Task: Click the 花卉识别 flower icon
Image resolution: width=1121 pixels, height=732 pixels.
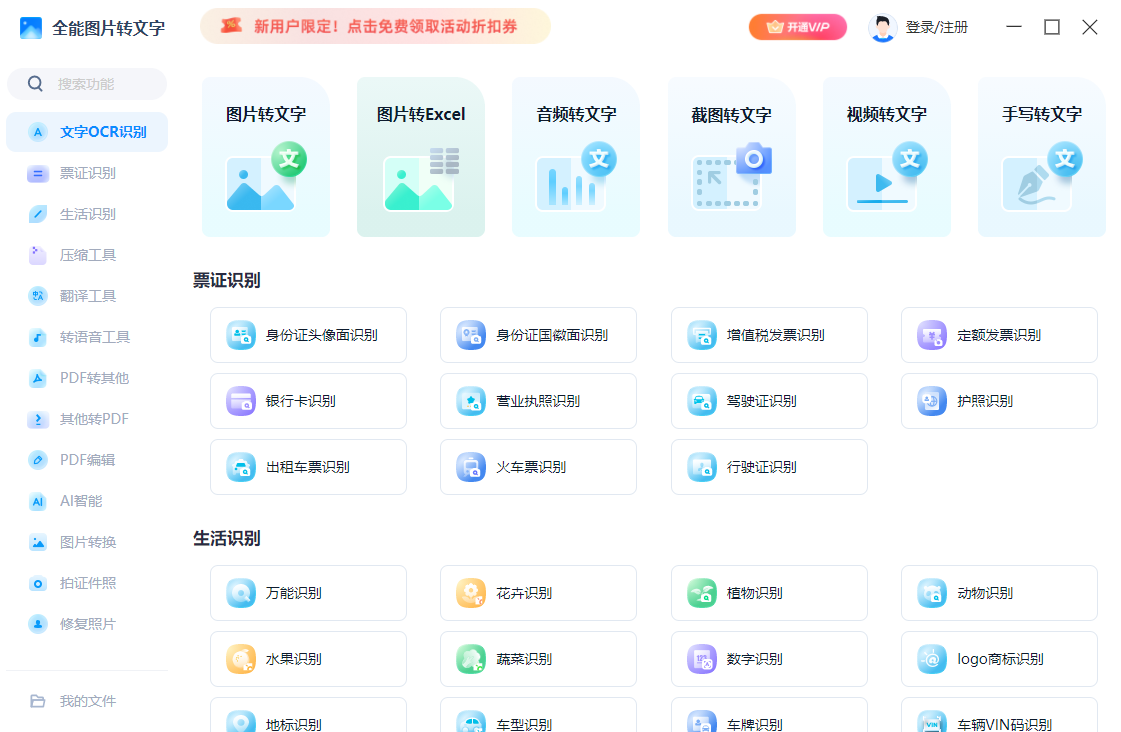Action: pyautogui.click(x=471, y=593)
